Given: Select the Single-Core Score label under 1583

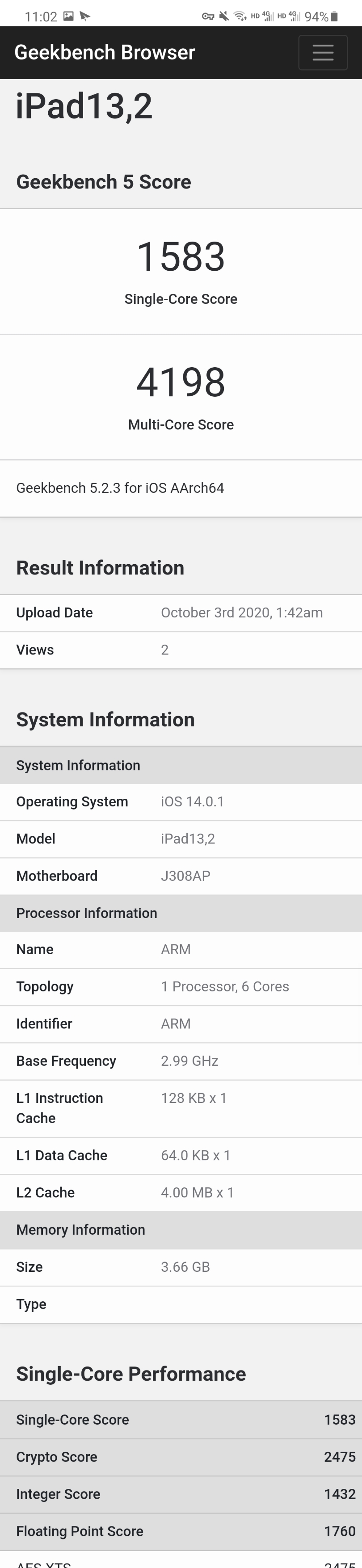Looking at the screenshot, I should click(x=181, y=299).
